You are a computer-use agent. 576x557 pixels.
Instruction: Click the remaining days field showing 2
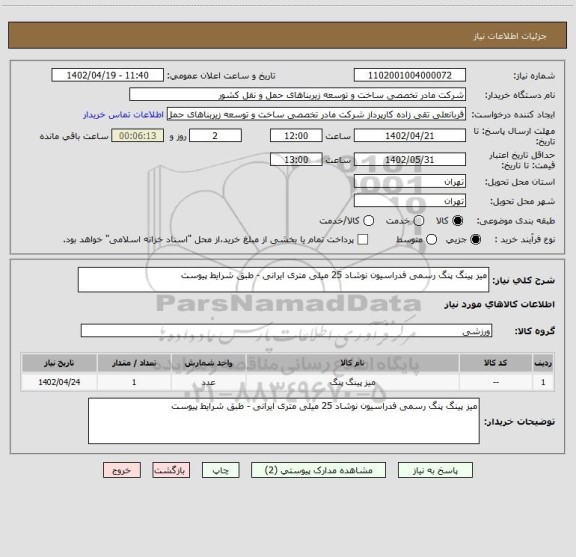tap(215, 136)
